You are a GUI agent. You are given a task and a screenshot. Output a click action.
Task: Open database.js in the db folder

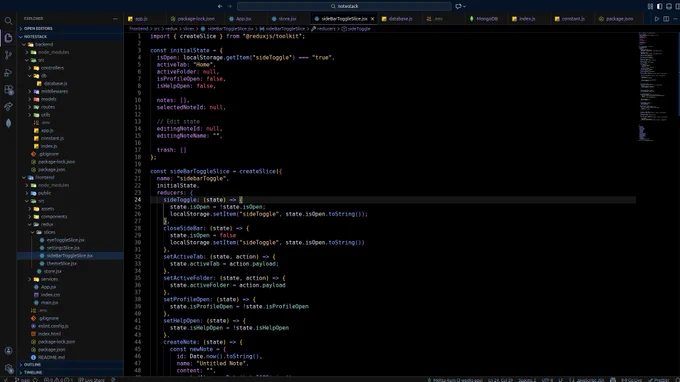pyautogui.click(x=70, y=83)
